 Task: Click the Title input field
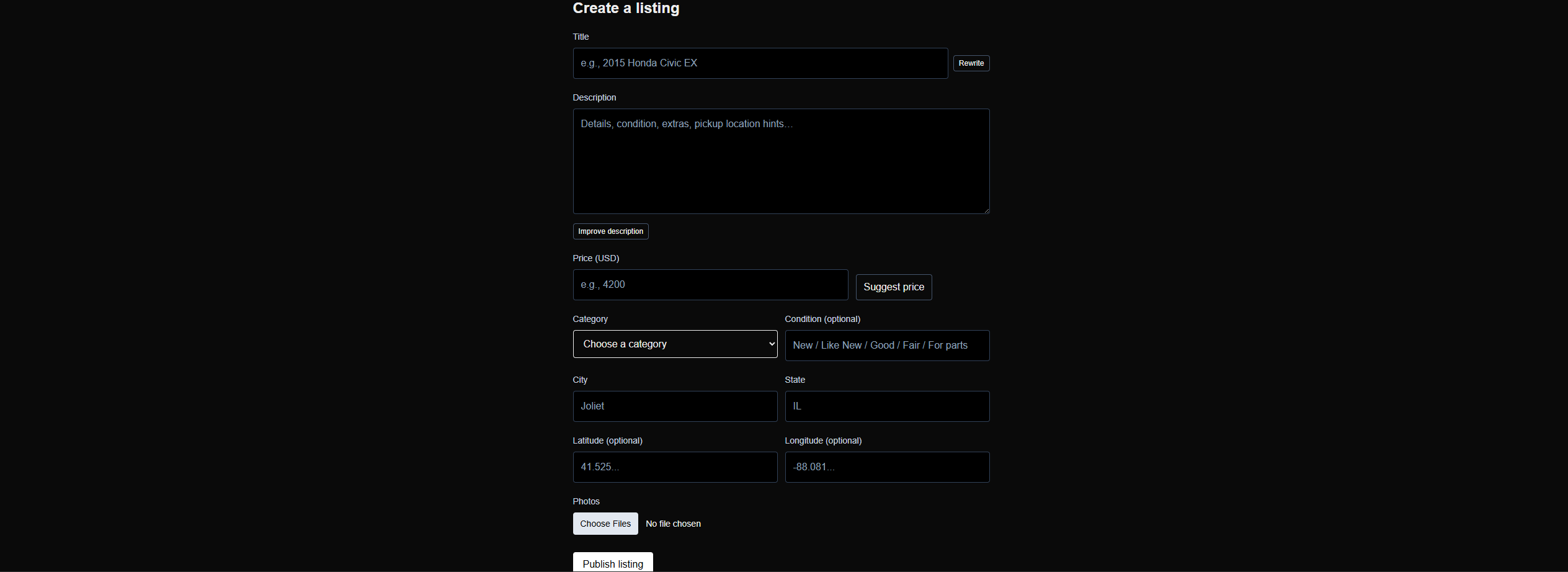(x=760, y=63)
